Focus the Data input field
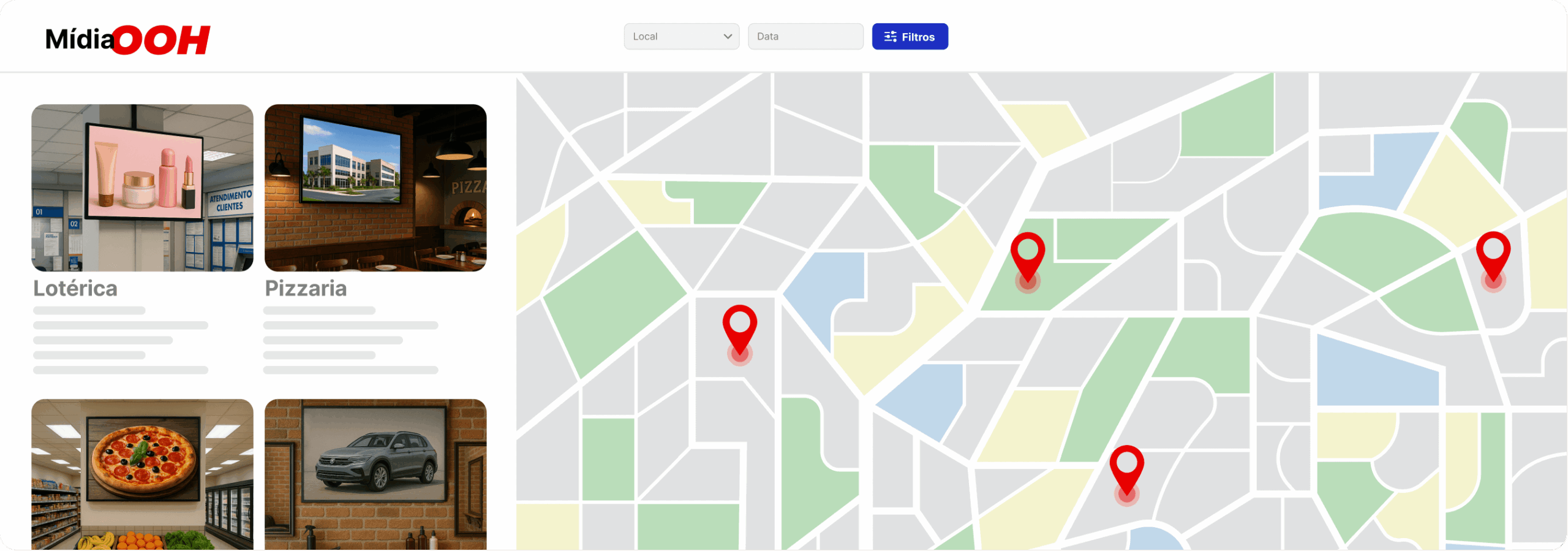 805,37
